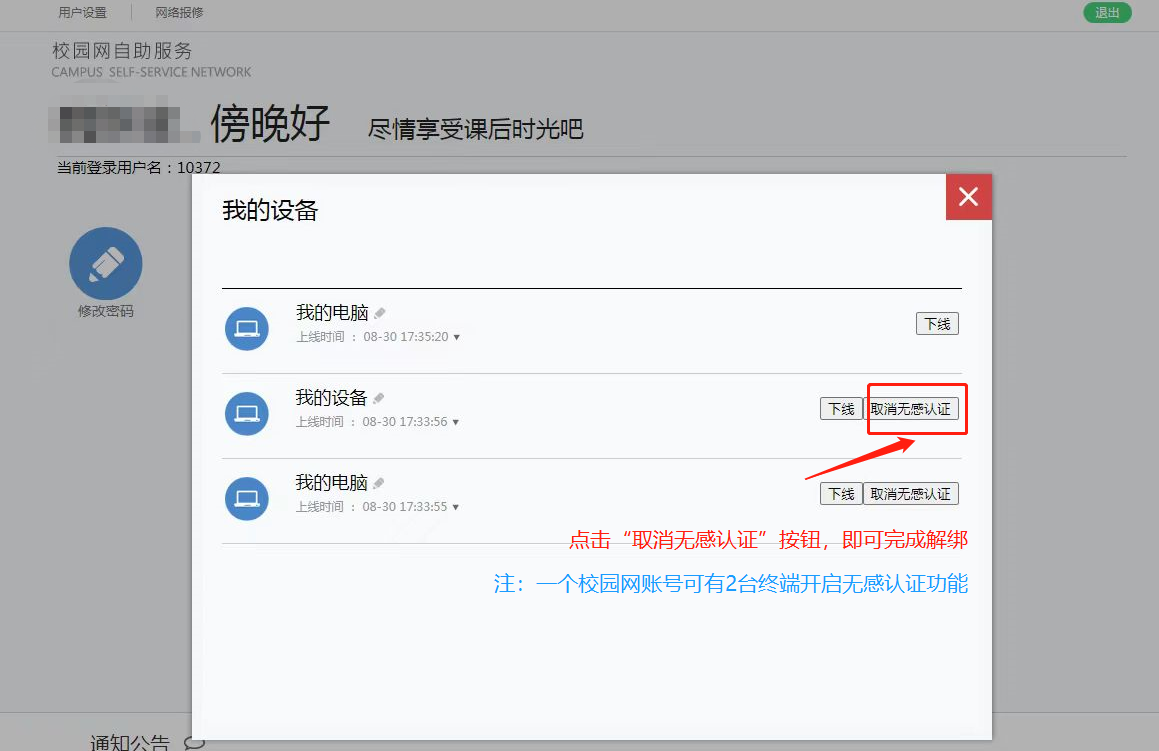1159x751 pixels.
Task: Open 网络报修 in the top menu
Action: click(x=180, y=13)
